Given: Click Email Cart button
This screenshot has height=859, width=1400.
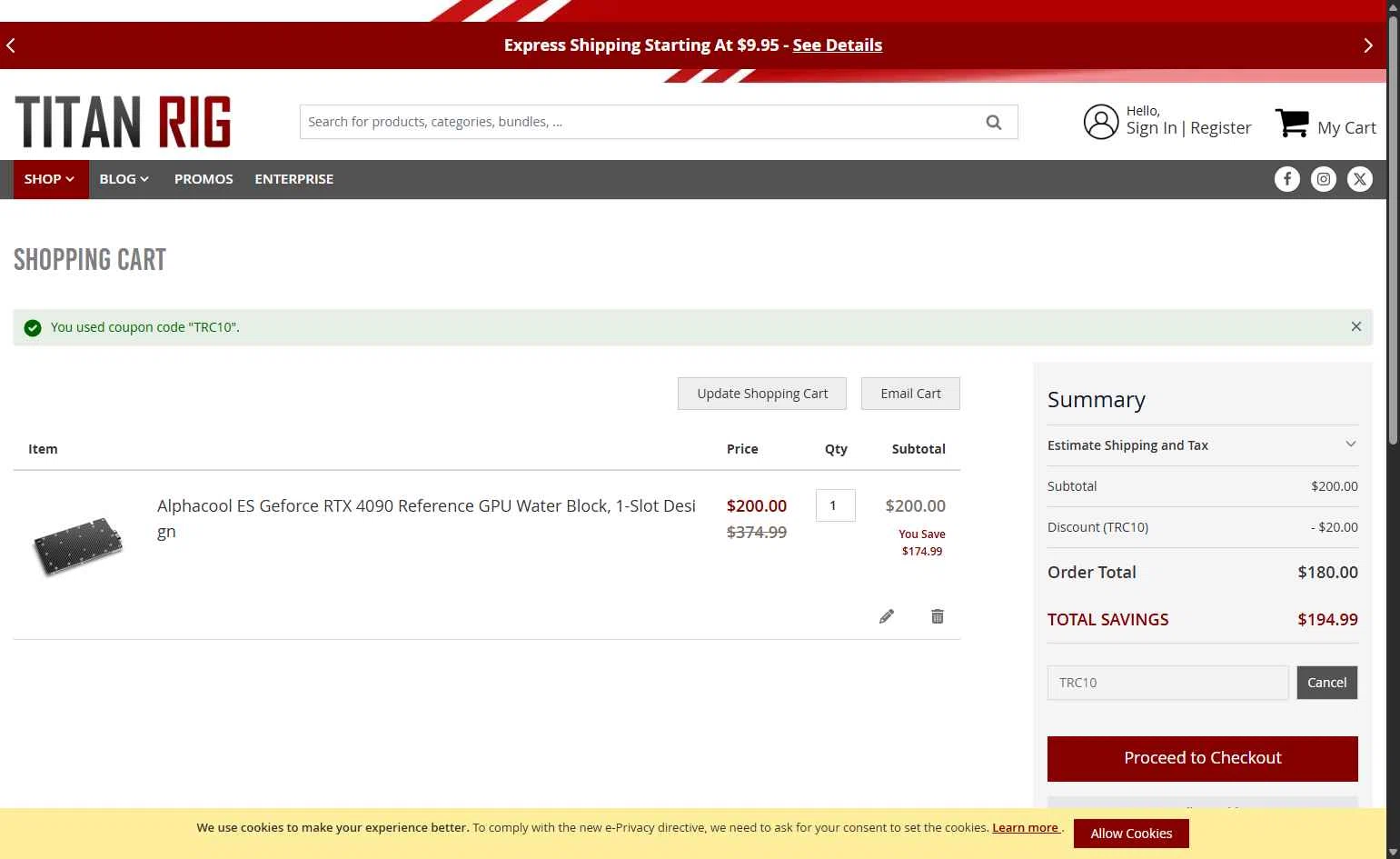Looking at the screenshot, I should coord(910,394).
